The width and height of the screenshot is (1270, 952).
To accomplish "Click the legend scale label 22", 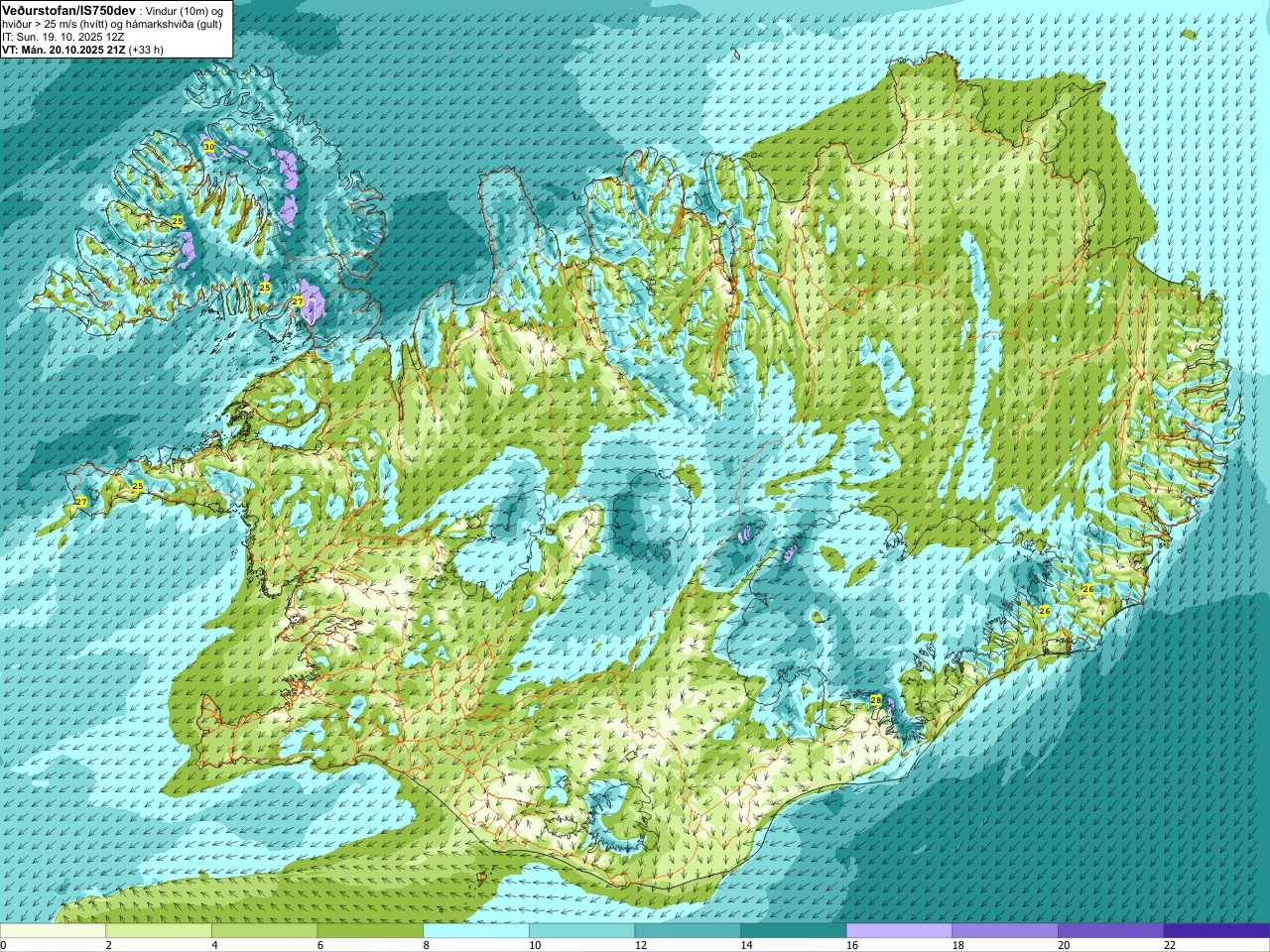I will tap(1170, 945).
